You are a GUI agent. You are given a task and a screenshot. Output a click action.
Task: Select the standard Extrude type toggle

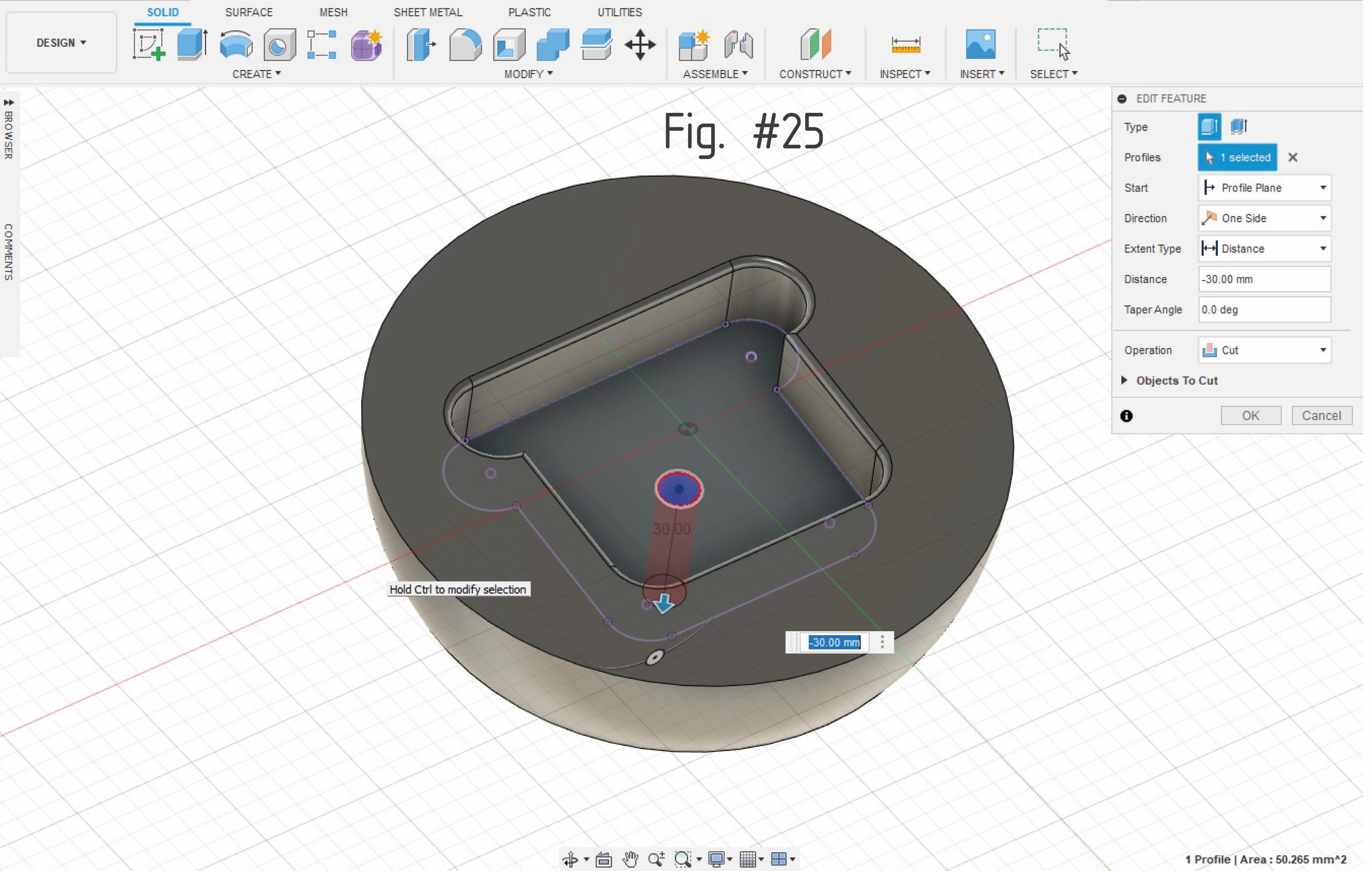1209,127
